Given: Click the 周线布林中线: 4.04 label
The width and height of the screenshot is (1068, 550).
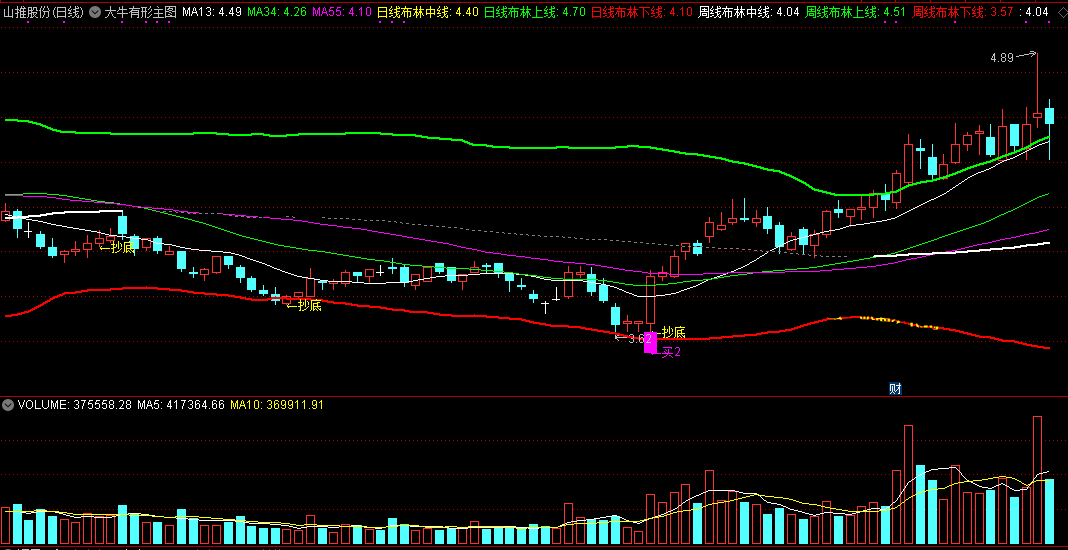Looking at the screenshot, I should (749, 12).
